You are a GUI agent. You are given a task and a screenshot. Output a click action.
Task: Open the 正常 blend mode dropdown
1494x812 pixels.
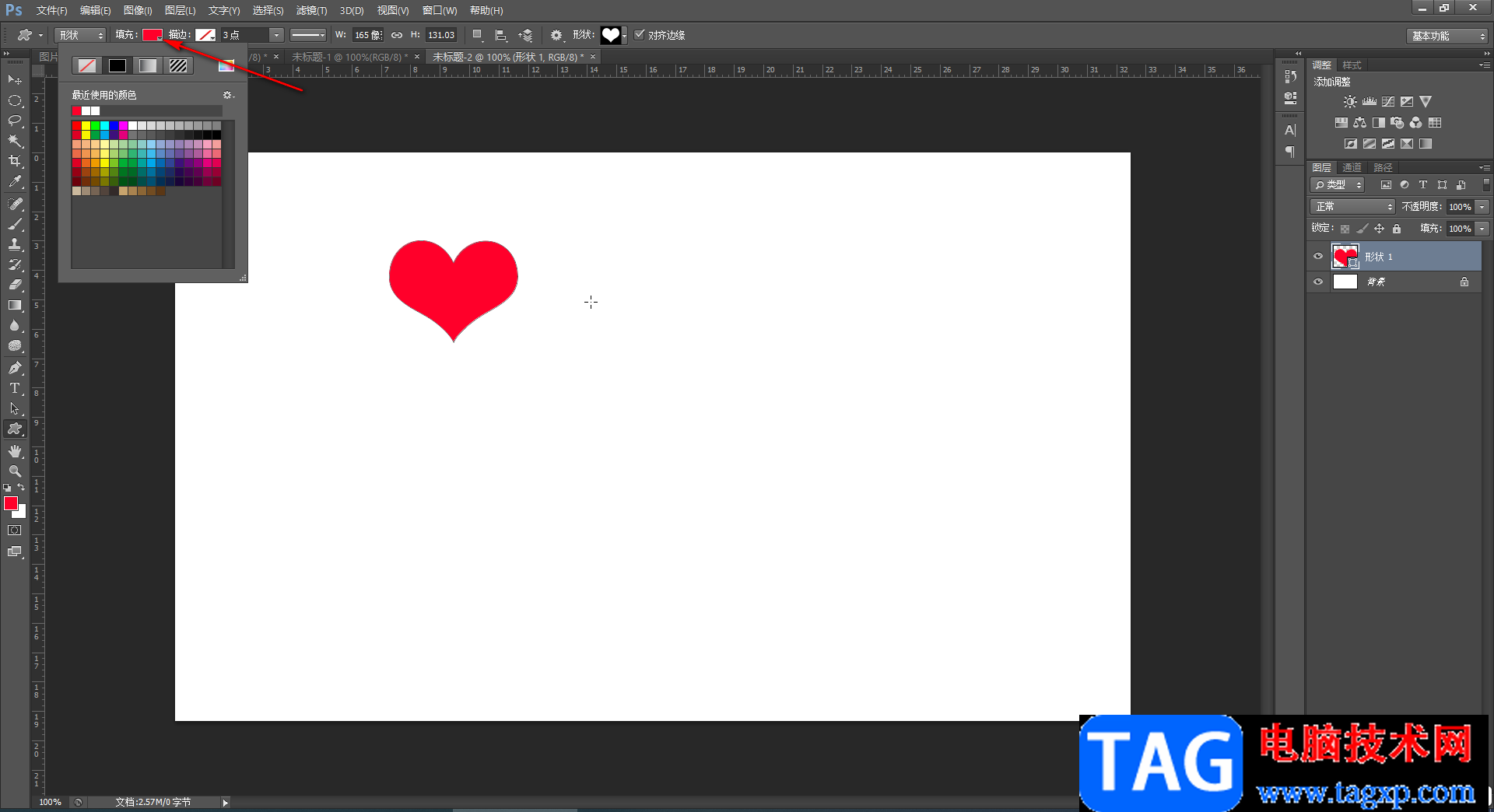tap(1353, 207)
